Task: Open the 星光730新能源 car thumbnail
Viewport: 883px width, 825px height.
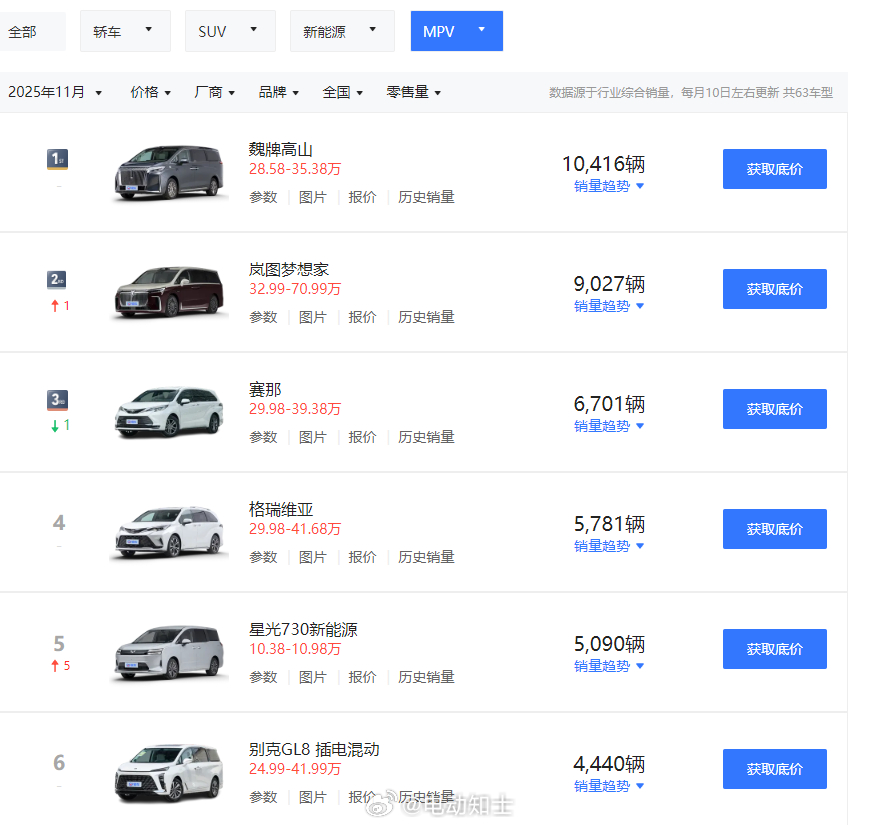Action: [169, 652]
